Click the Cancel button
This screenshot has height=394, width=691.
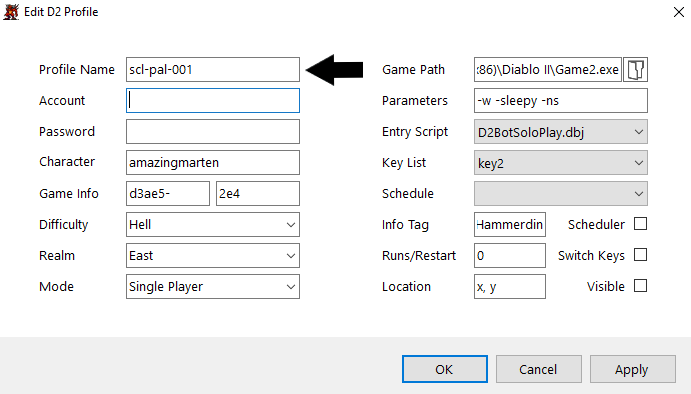pos(539,369)
